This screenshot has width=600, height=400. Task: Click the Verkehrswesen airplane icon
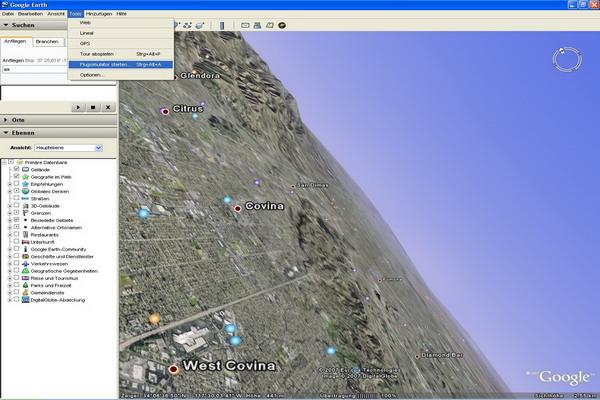pyautogui.click(x=25, y=264)
